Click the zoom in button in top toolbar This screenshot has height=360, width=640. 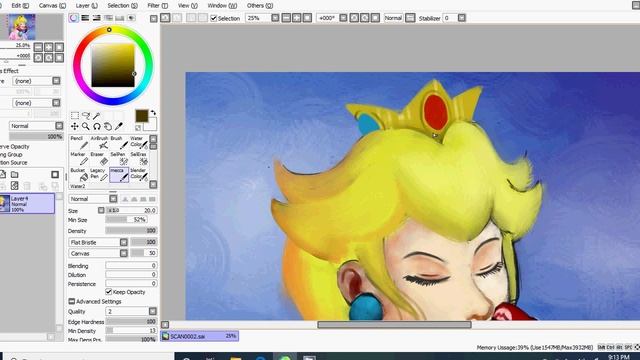(297, 18)
